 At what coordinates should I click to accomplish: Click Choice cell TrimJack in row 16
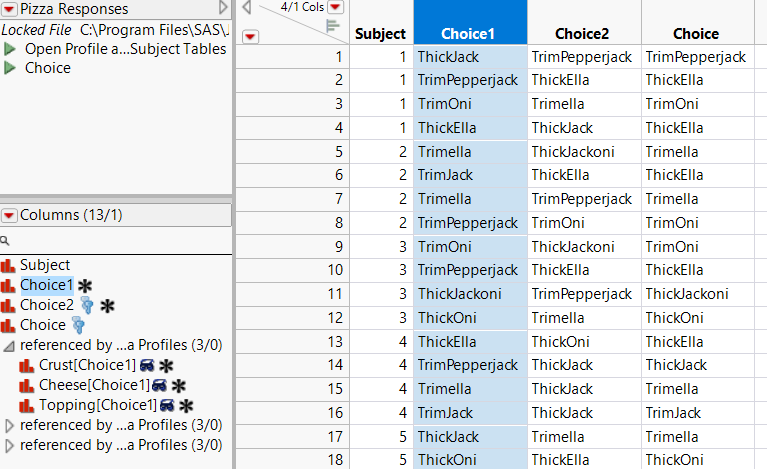[x=698, y=413]
